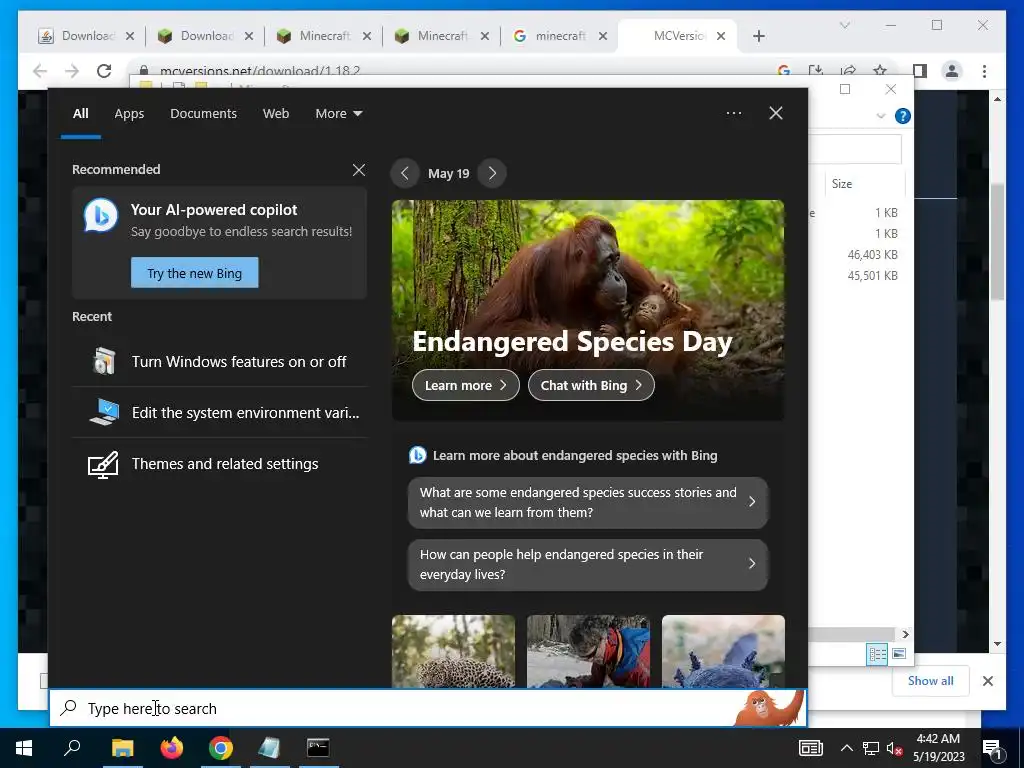Click the orangutan icon in search box

[769, 708]
